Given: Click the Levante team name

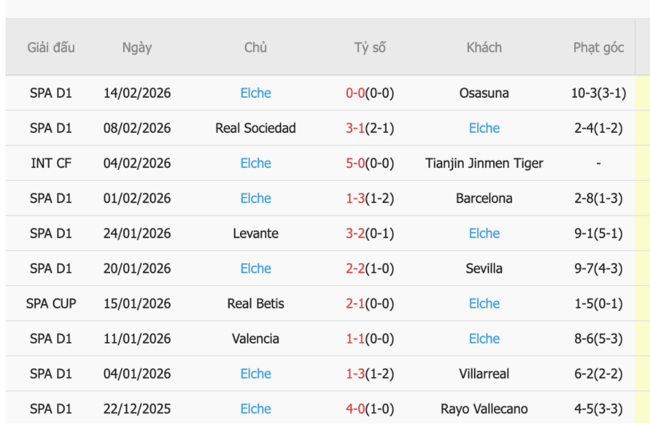Looking at the screenshot, I should pos(255,233).
